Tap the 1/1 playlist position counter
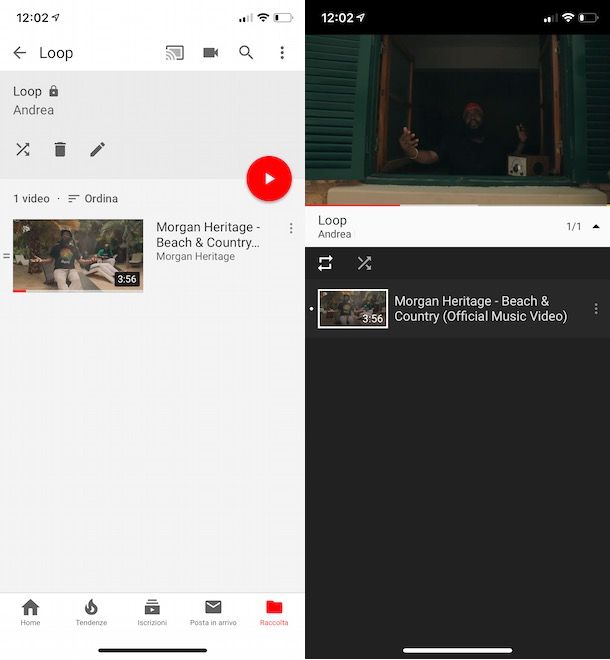Image resolution: width=610 pixels, height=660 pixels. click(x=574, y=226)
